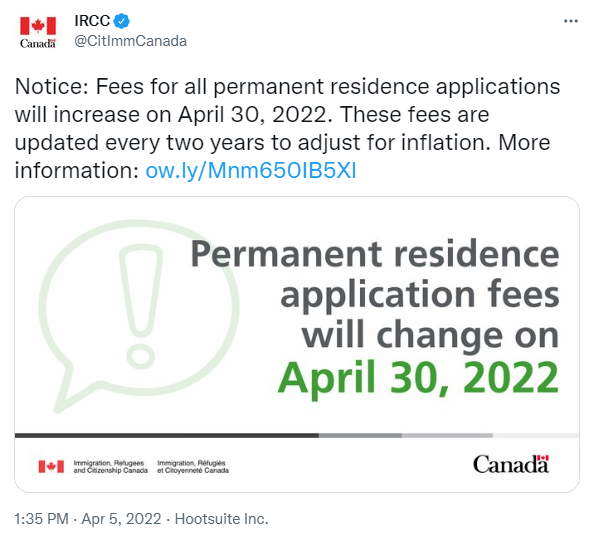Open the IRCC profile avatar
Screen dimensions: 596x543
pyautogui.click(x=38, y=32)
